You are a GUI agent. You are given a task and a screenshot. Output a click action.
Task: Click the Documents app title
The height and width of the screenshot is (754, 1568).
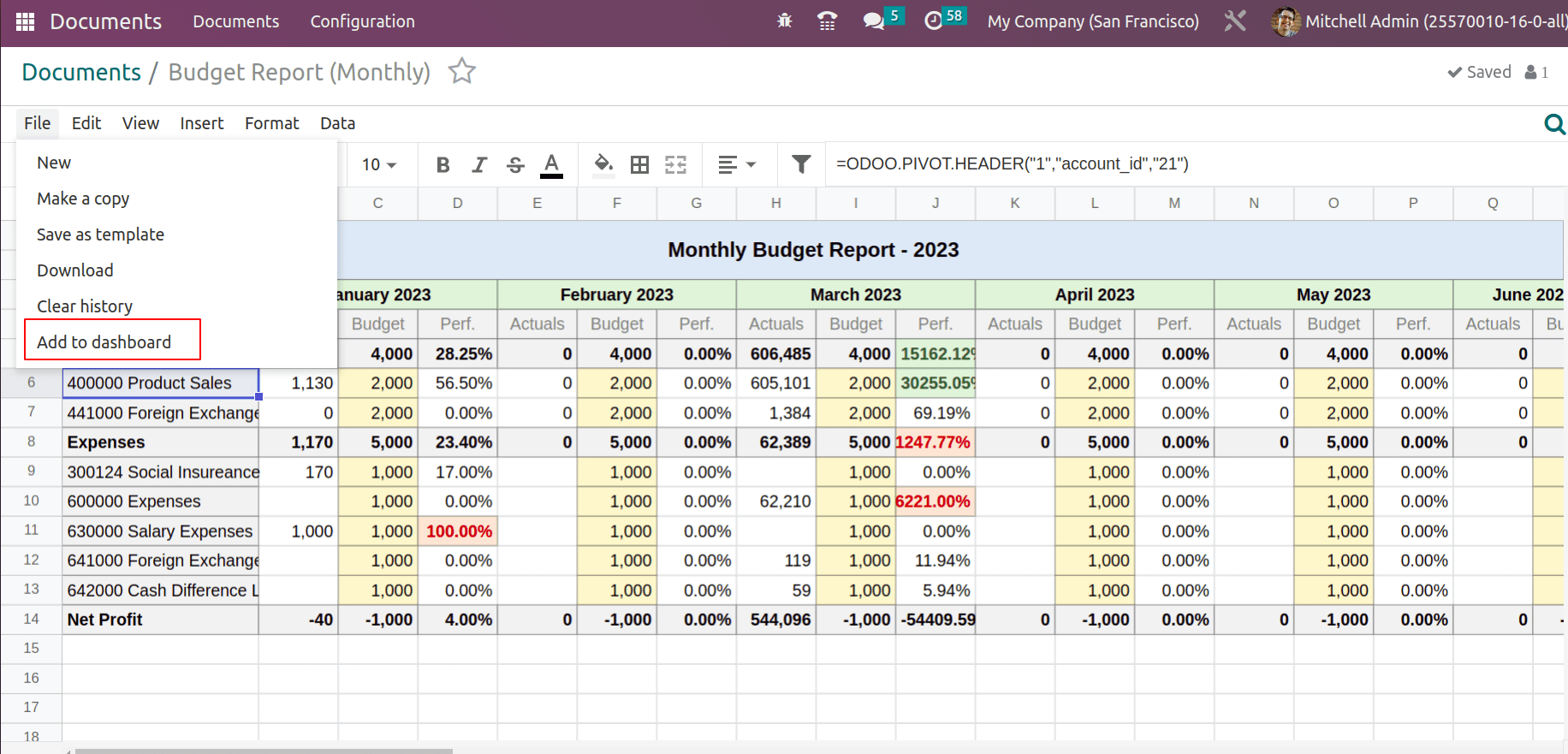(105, 21)
